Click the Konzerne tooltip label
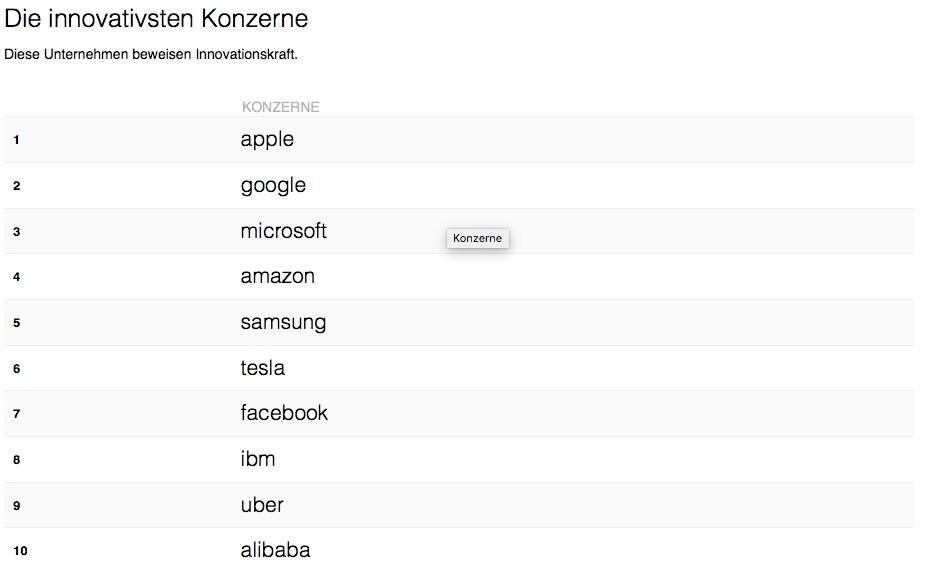 pyautogui.click(x=478, y=238)
